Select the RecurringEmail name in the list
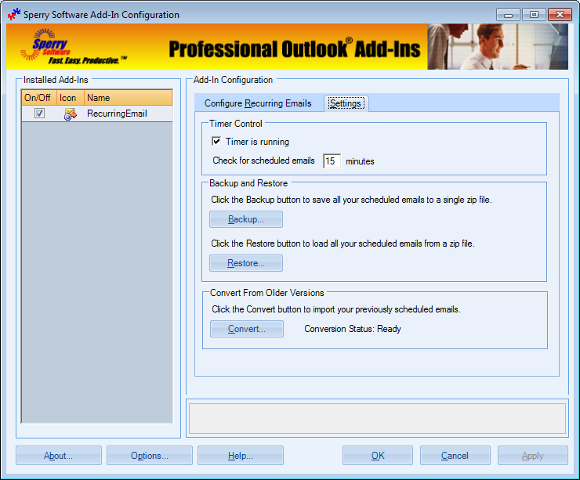Image resolution: width=580 pixels, height=480 pixels. 117,114
